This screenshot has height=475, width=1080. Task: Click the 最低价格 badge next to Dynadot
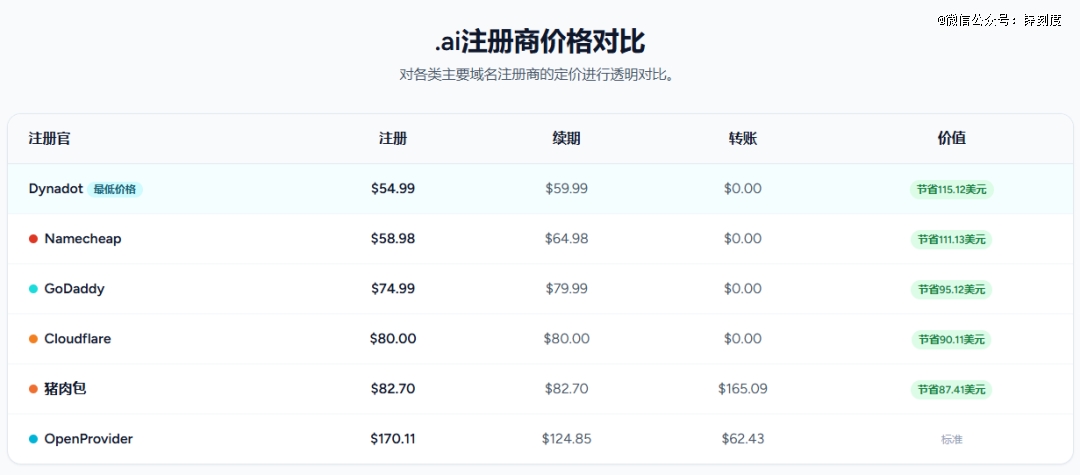[115, 189]
